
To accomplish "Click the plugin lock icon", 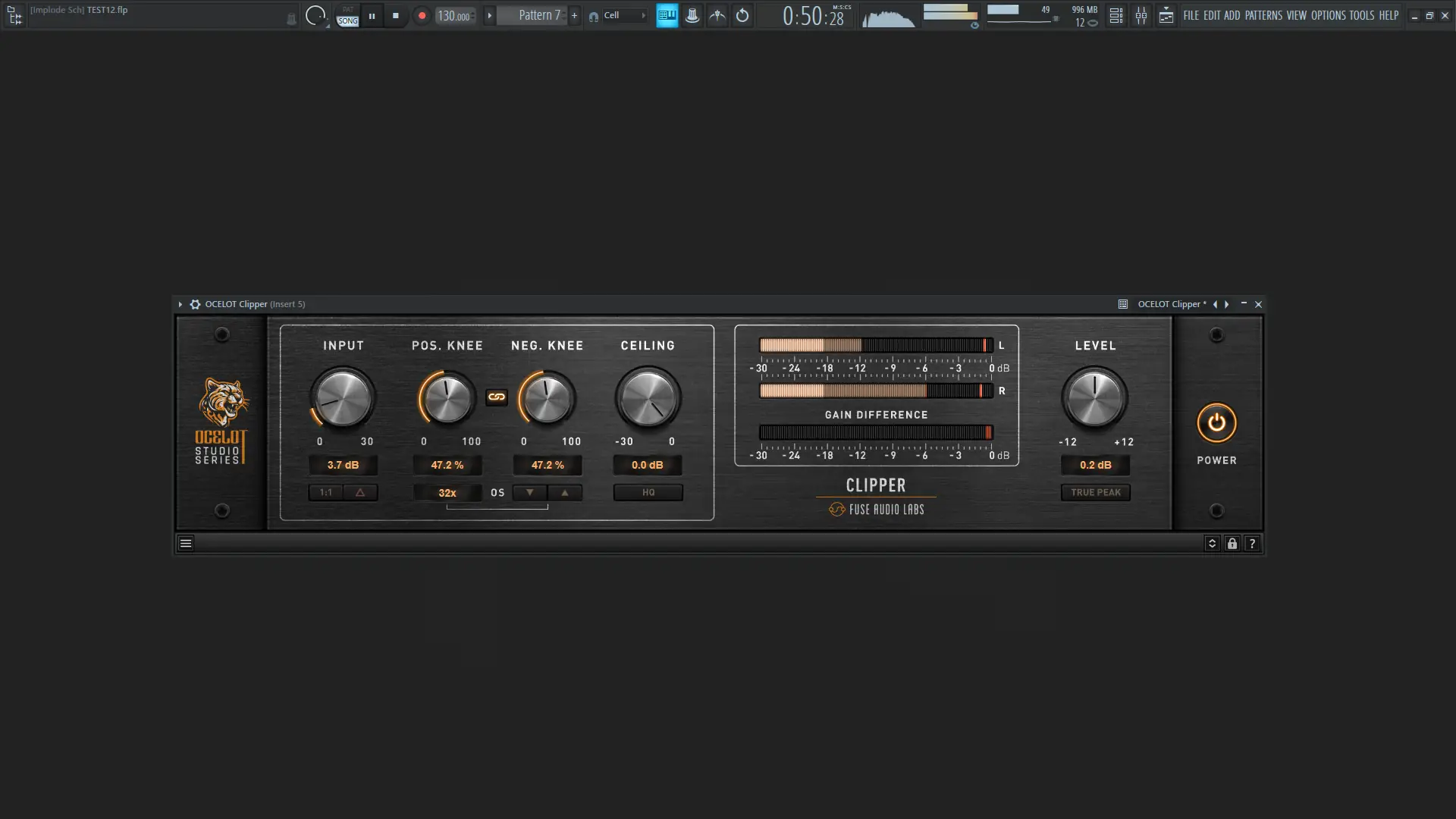I will click(x=1232, y=543).
